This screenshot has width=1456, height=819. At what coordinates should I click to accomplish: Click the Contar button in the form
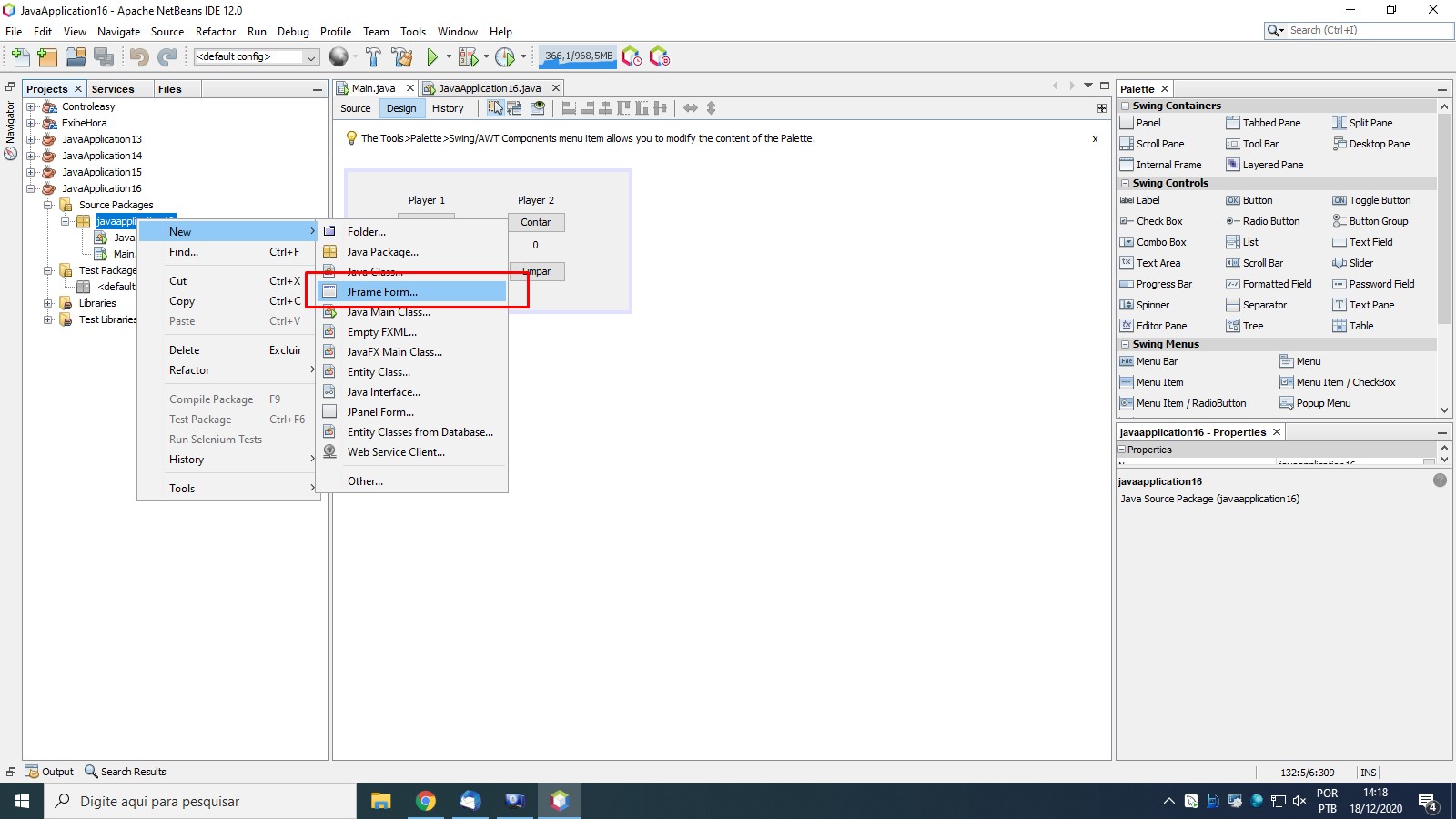click(537, 222)
